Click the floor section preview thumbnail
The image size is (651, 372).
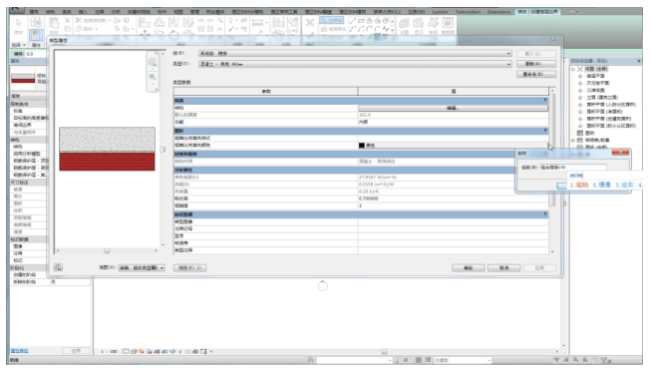click(x=107, y=149)
